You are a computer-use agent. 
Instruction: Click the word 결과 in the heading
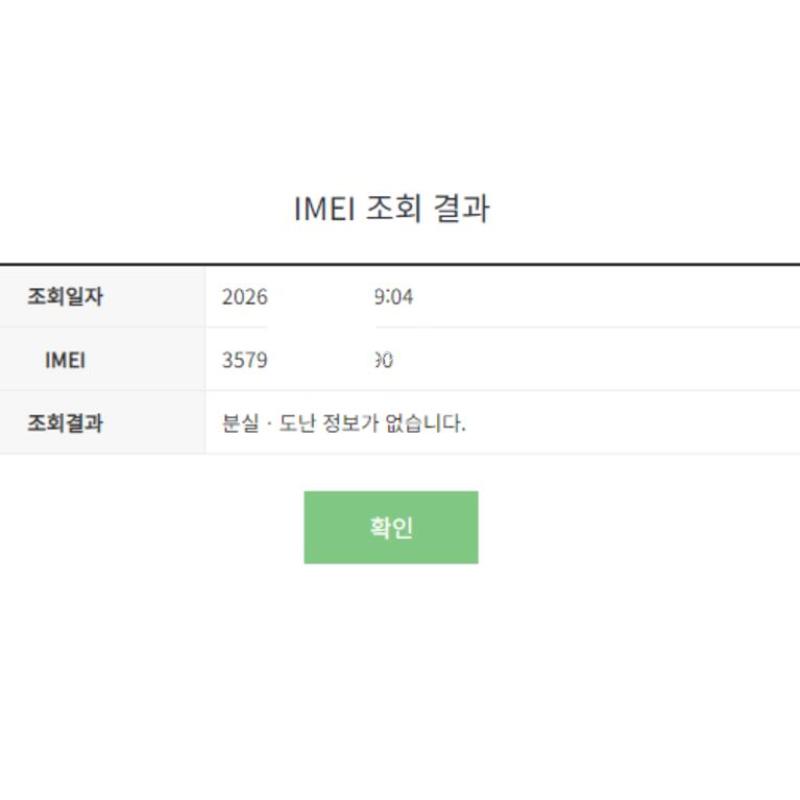point(461,209)
